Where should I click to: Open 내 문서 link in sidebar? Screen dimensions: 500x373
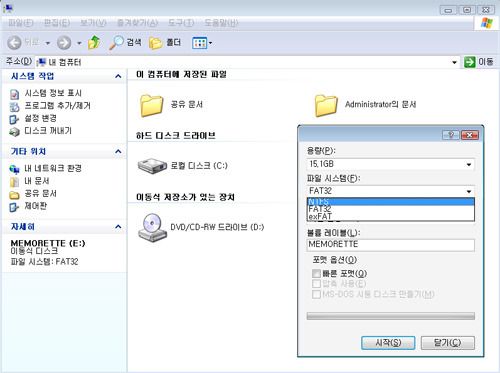coord(37,181)
